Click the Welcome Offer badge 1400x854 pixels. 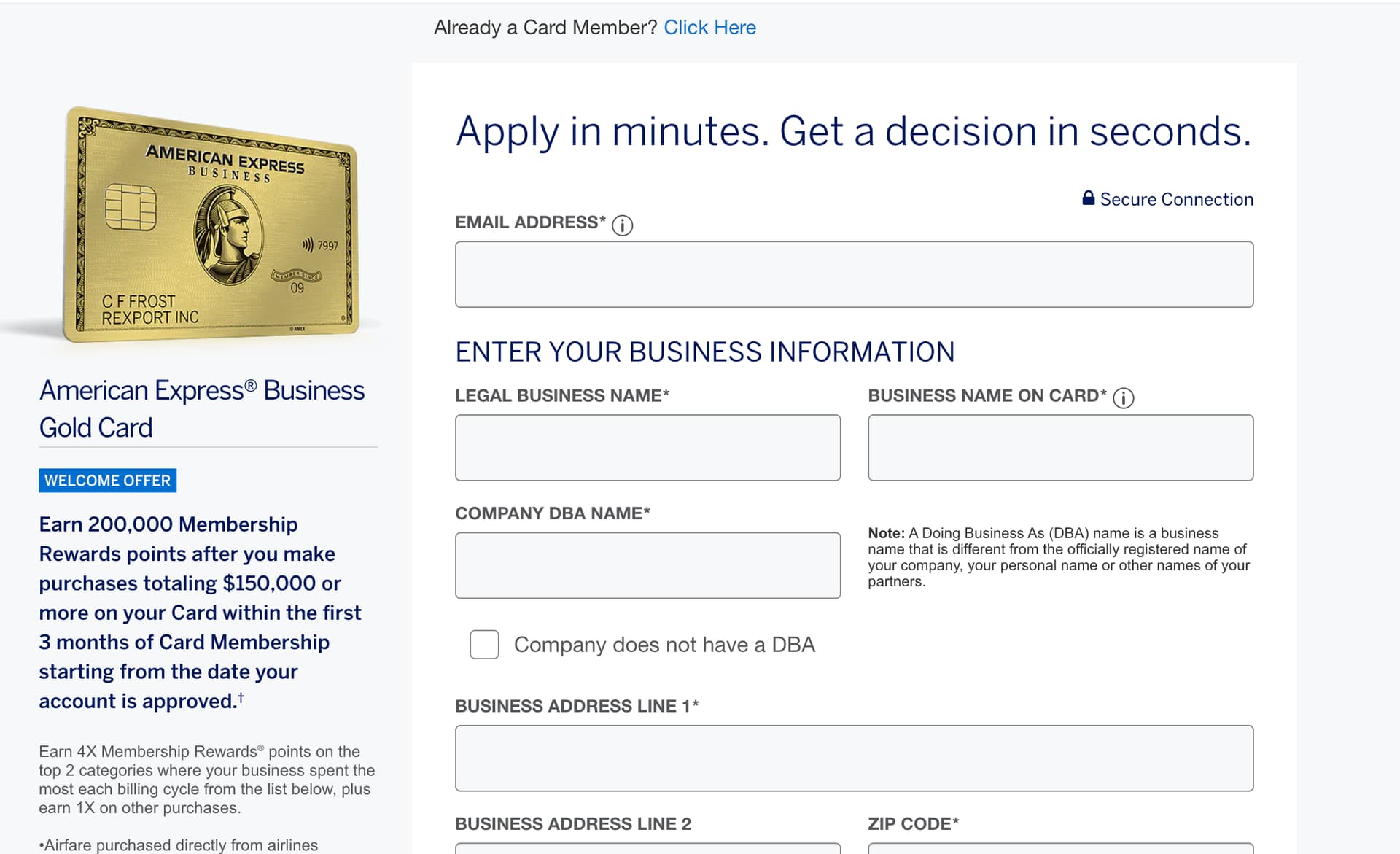(107, 481)
